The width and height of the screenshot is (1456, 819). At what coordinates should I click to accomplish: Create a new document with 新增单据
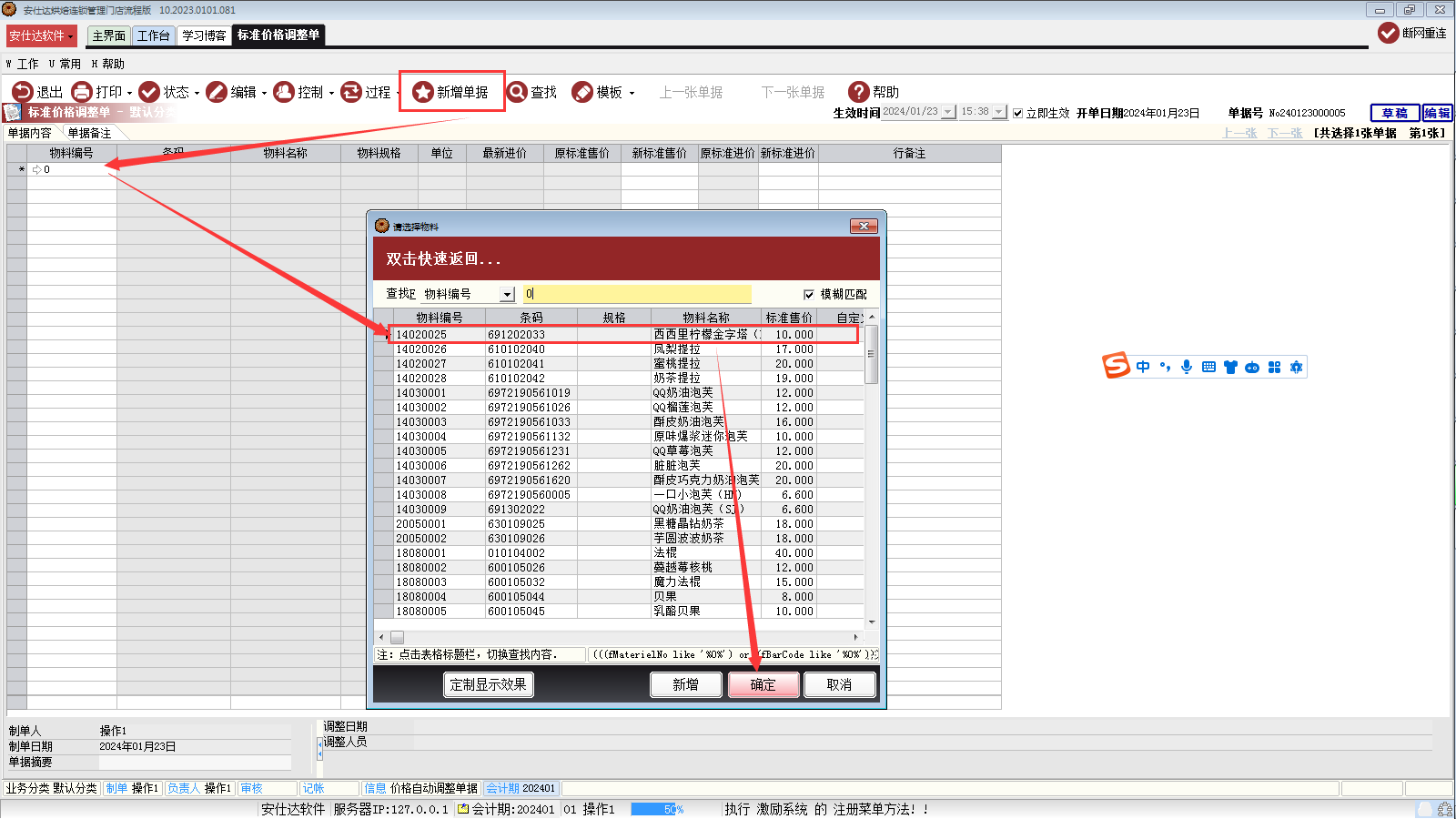click(x=451, y=92)
